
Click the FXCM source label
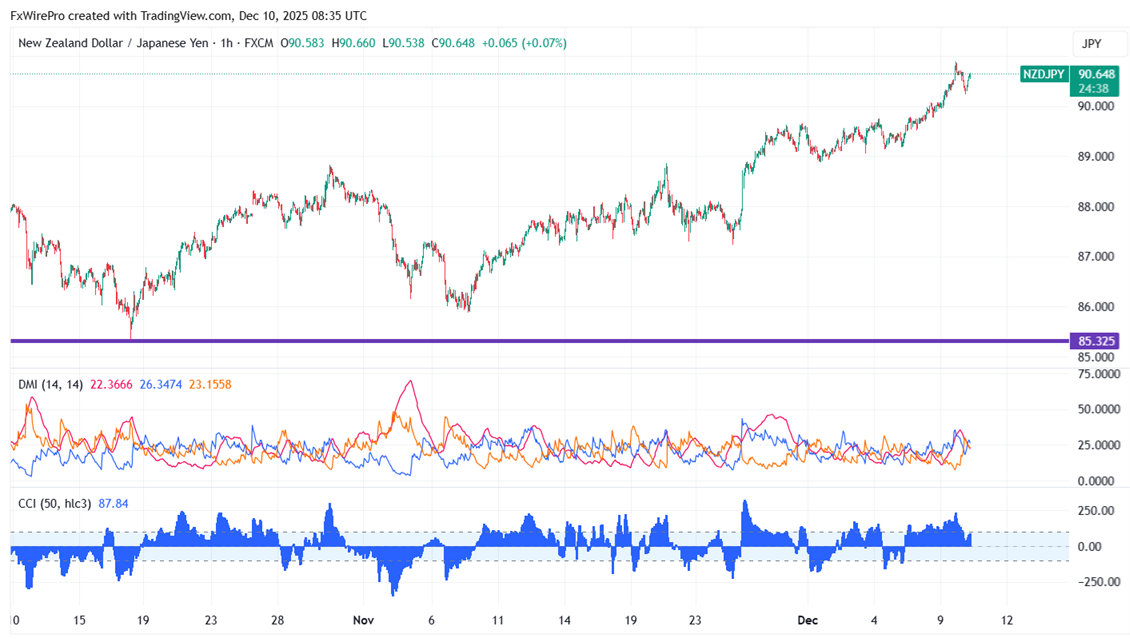(259, 43)
